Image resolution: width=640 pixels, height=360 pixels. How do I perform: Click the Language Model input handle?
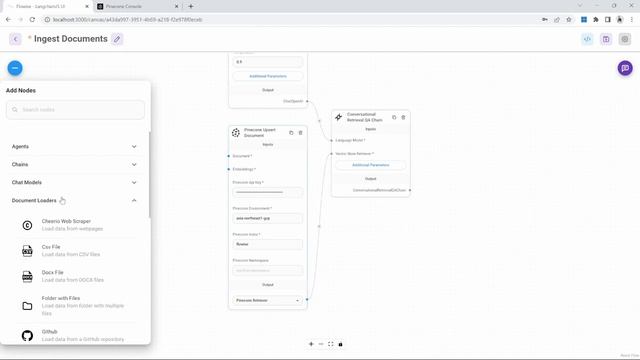[331, 140]
